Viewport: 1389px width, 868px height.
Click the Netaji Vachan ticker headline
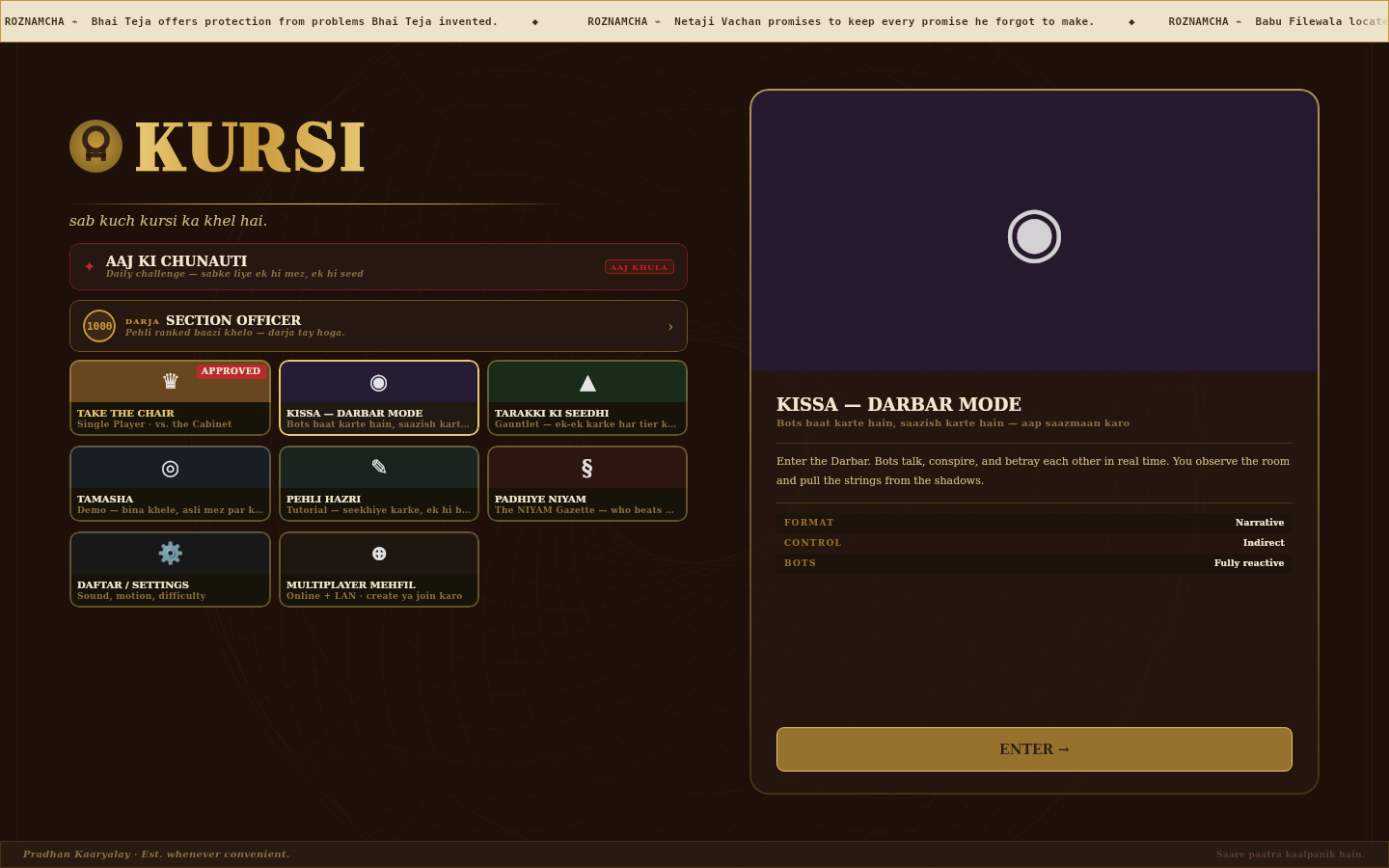tap(885, 21)
